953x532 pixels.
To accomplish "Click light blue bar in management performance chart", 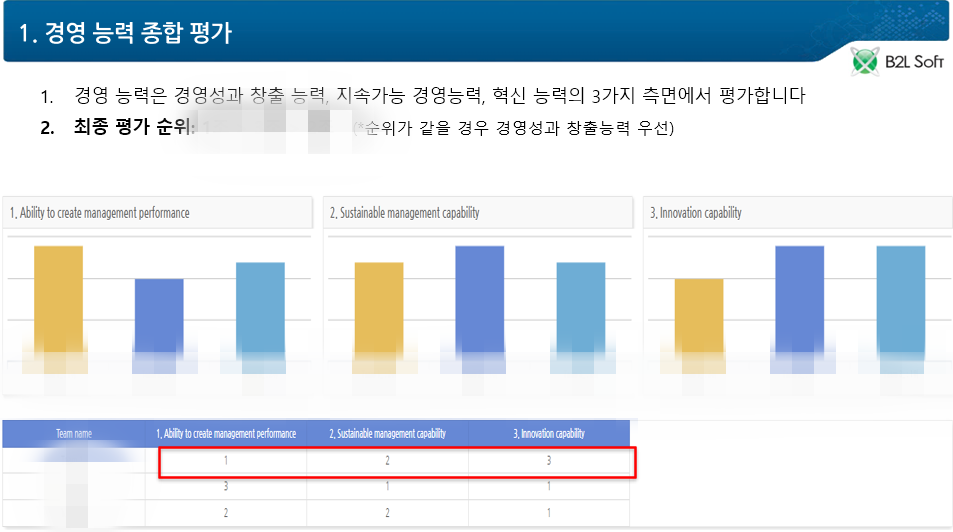I will point(260,310).
